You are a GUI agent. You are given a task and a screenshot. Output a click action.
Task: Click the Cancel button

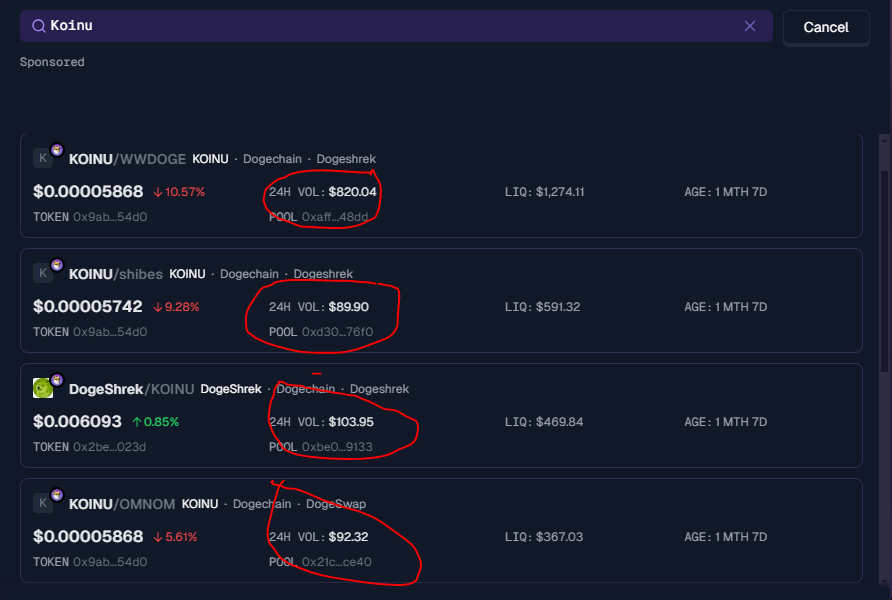point(825,27)
